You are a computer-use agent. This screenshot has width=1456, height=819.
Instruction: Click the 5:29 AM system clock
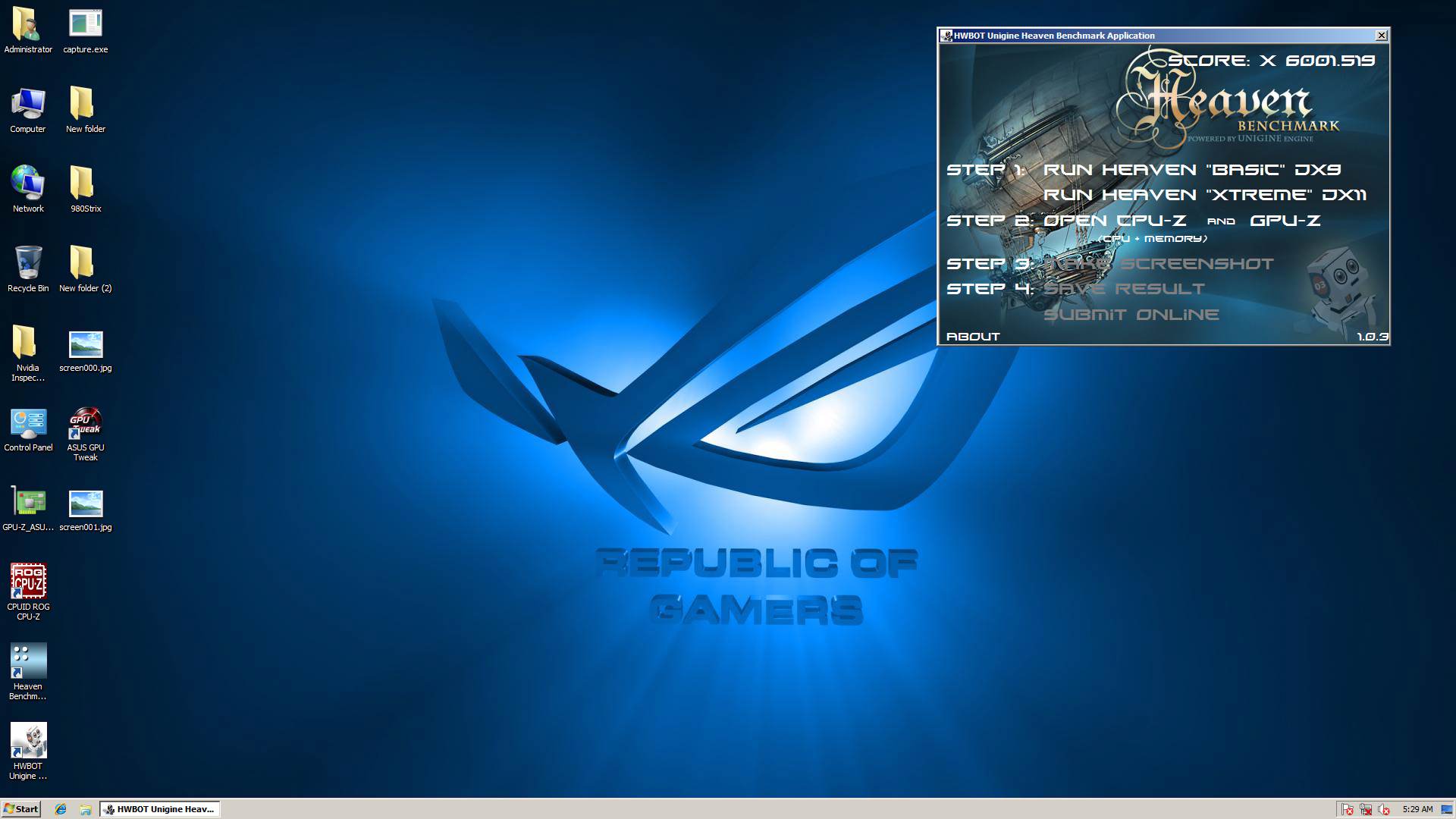coord(1417,809)
